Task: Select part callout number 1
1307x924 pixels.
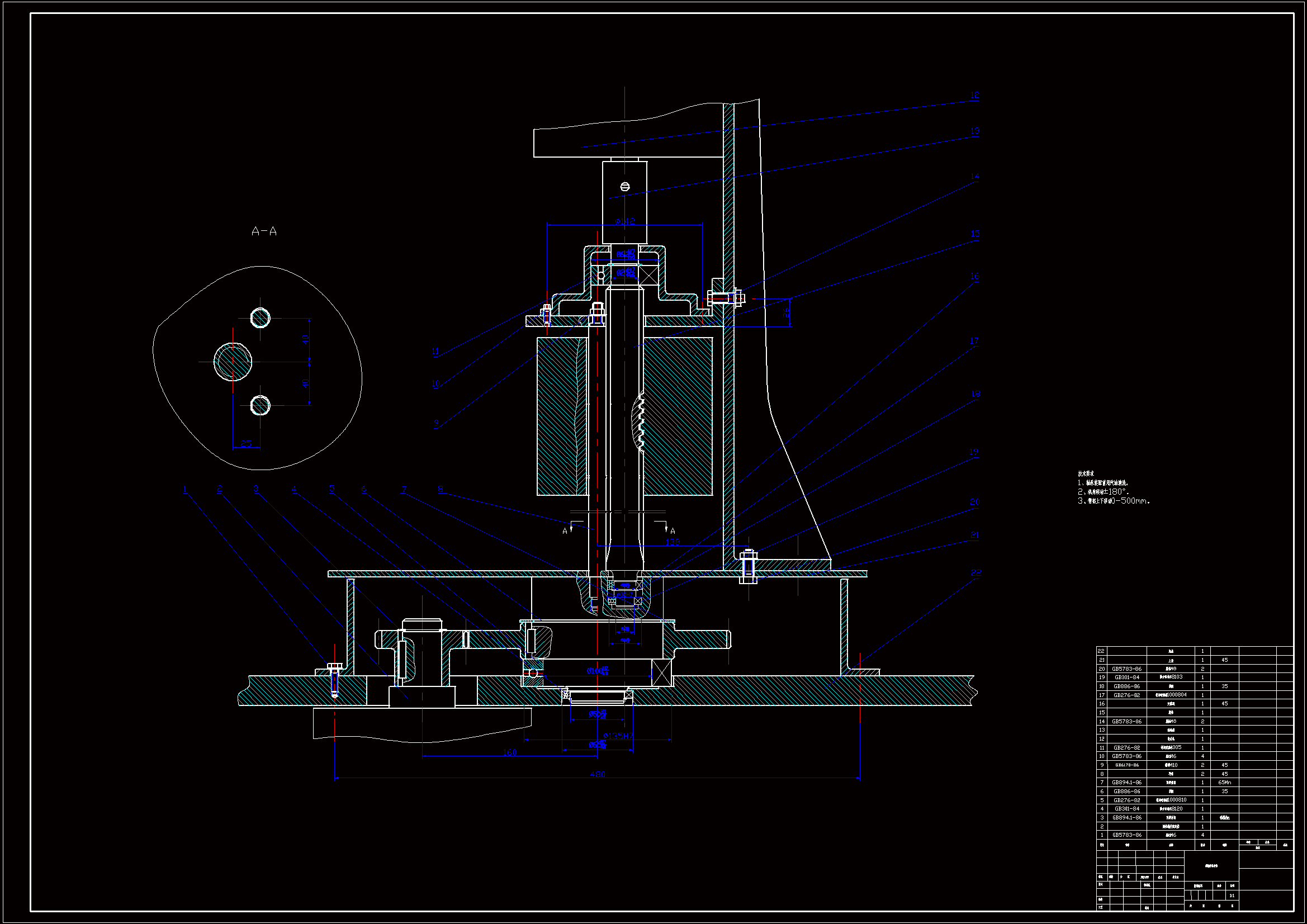Action: (x=184, y=489)
